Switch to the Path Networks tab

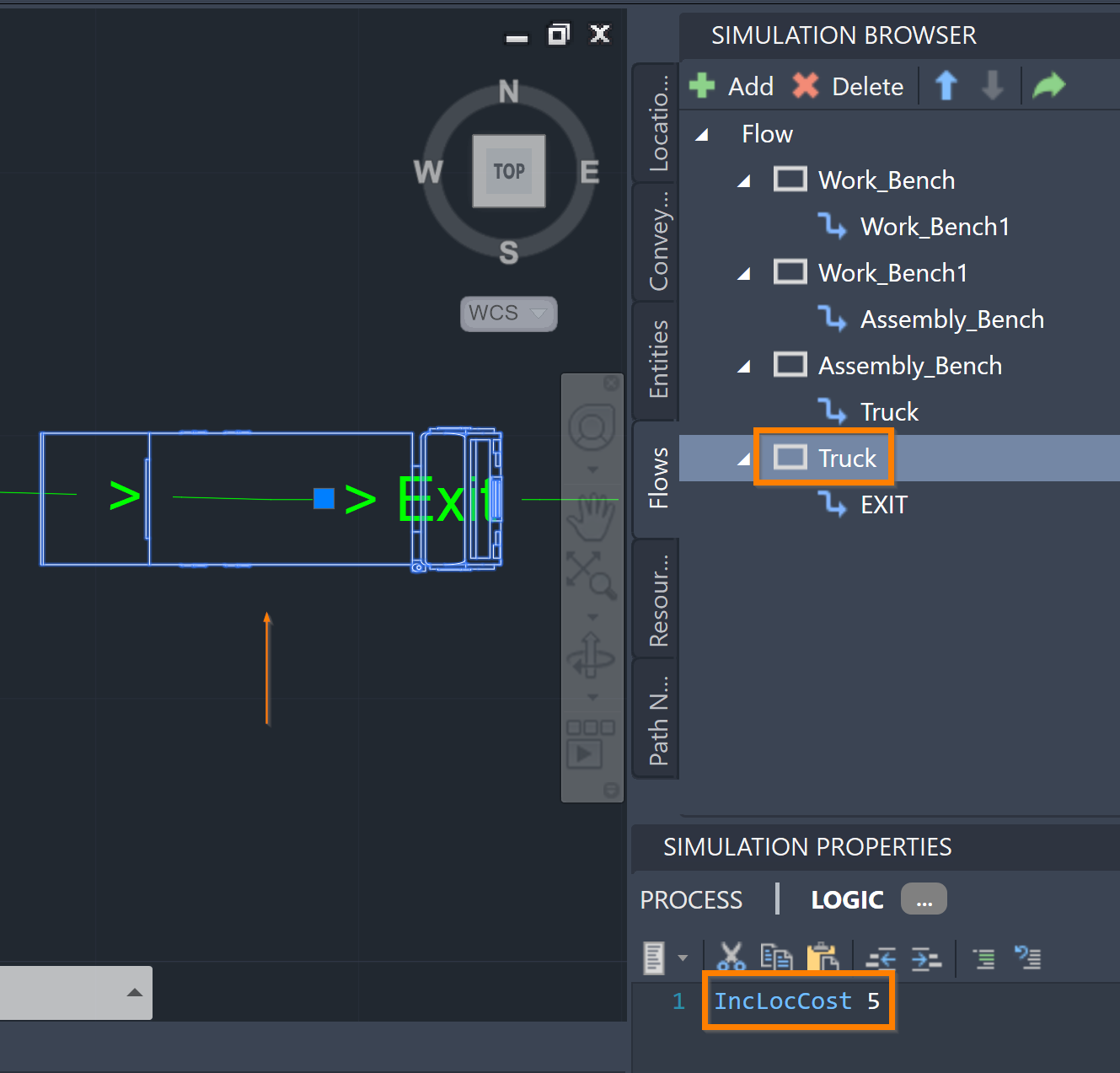(x=657, y=718)
